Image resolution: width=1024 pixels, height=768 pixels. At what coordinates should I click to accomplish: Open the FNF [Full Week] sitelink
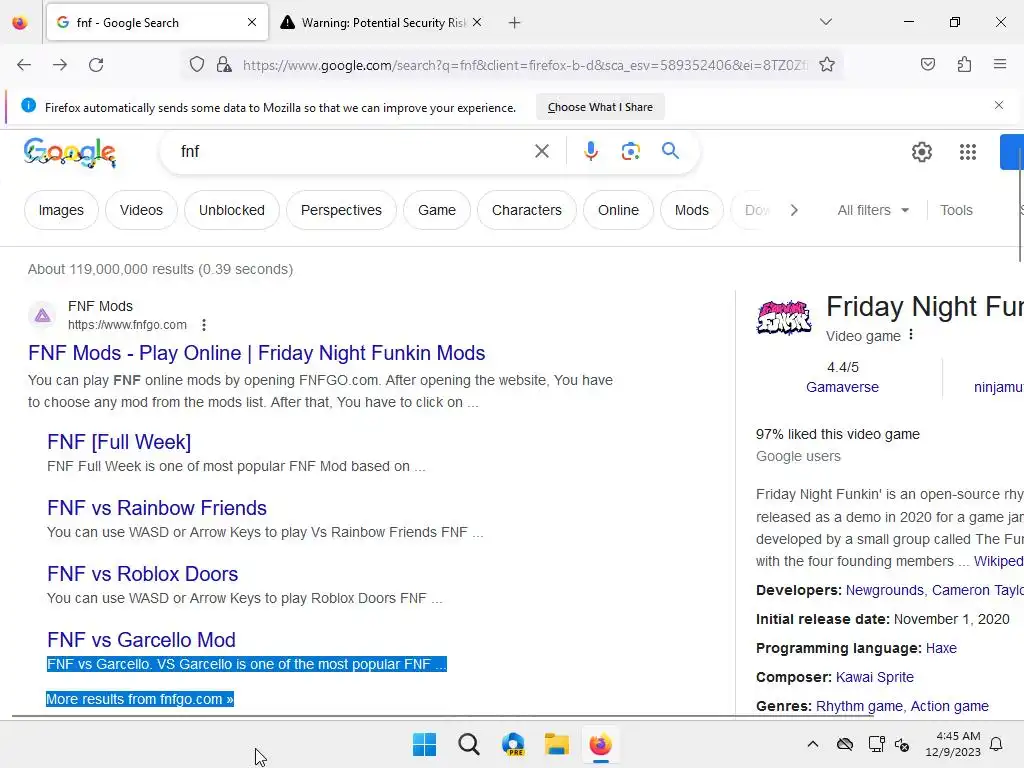[x=119, y=442]
